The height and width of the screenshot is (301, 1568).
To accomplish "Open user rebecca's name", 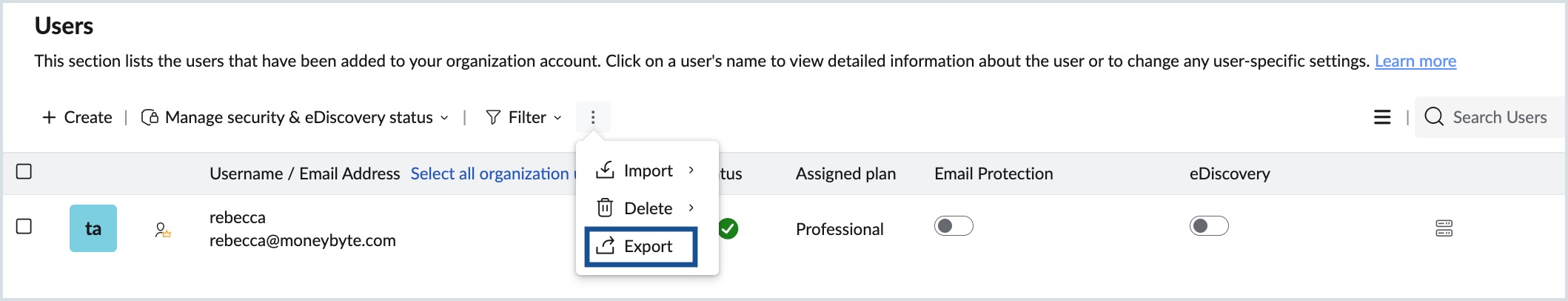I will [x=238, y=217].
